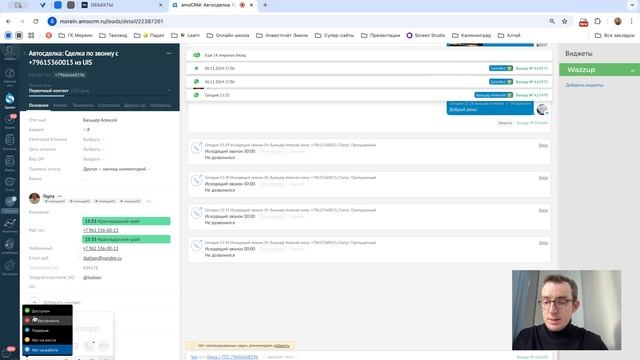Go back with the browser back arrow
The height and width of the screenshot is (360, 640).
[x=9, y=21]
